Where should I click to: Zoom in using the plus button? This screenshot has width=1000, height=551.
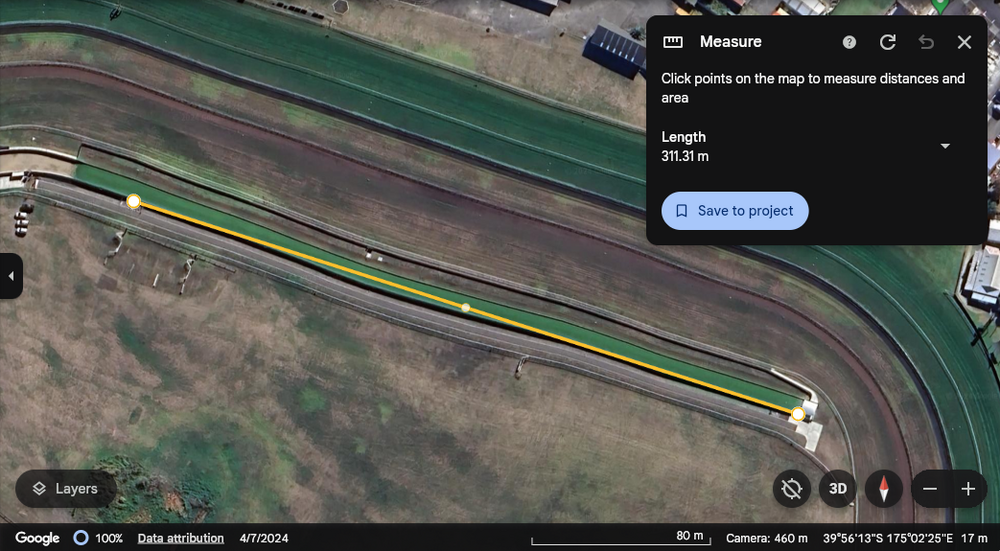pyautogui.click(x=968, y=489)
